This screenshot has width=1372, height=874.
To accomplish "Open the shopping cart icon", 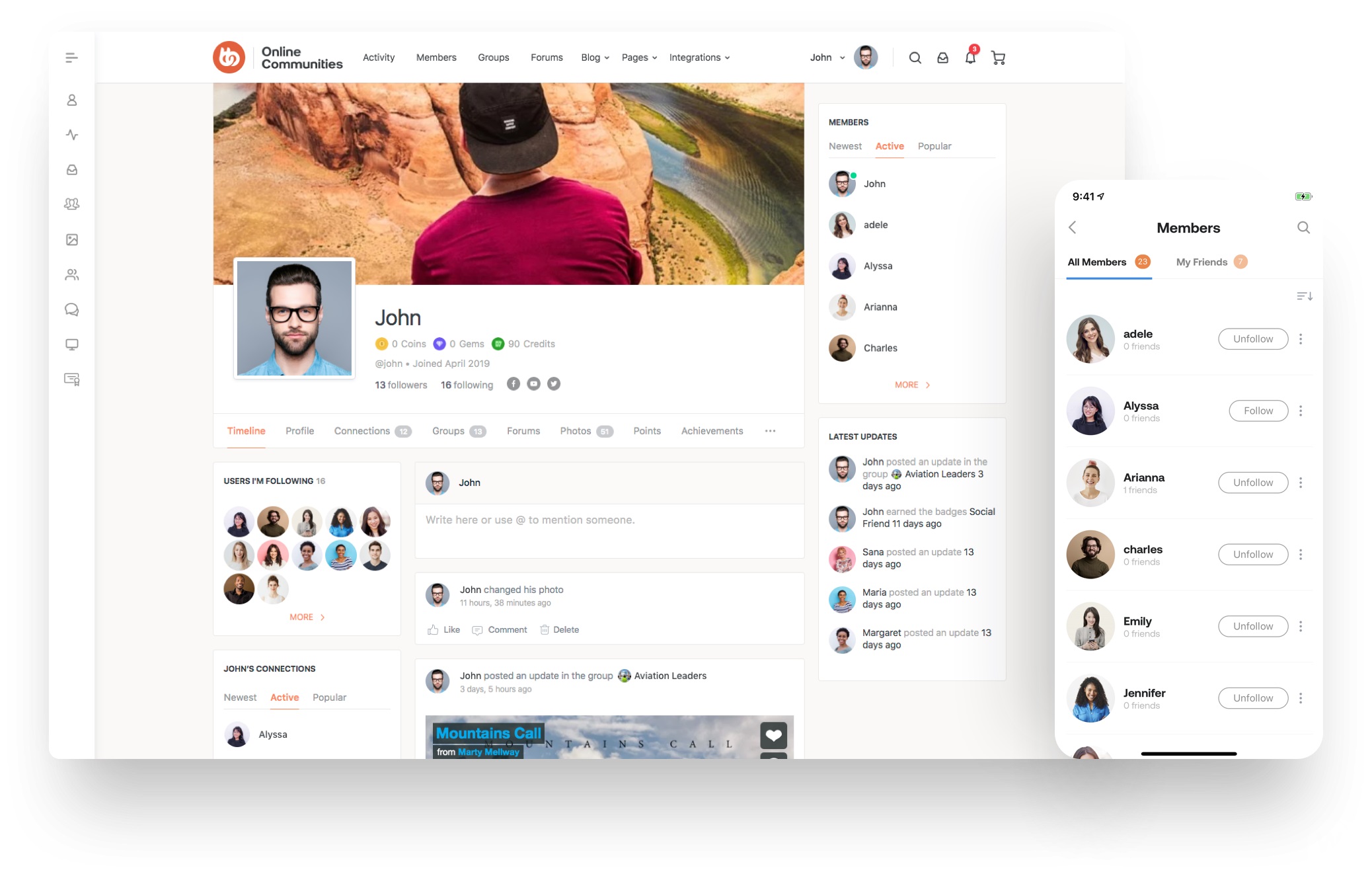I will (x=998, y=58).
